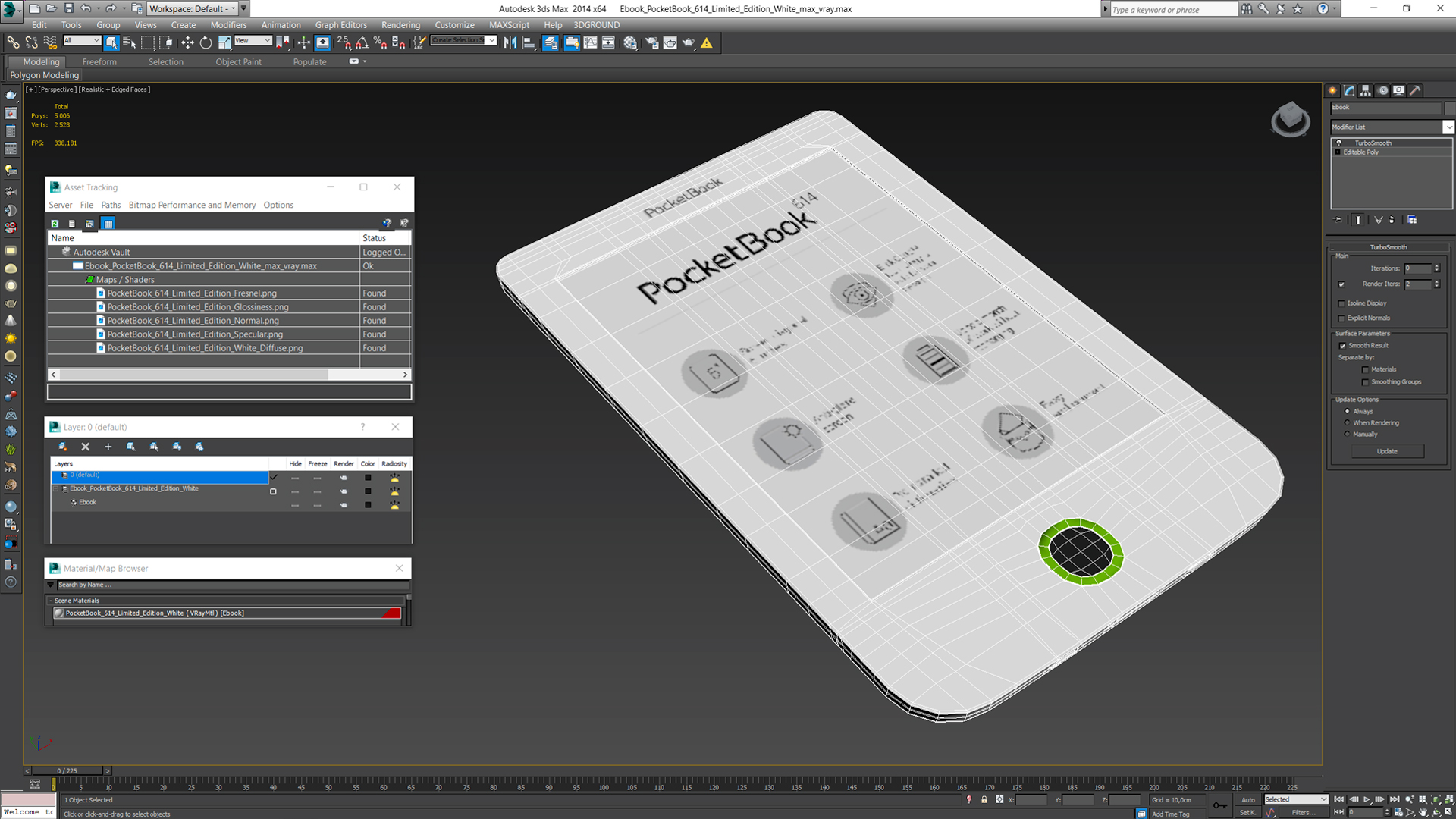Create new layer in Layer dialog
Image resolution: width=1456 pixels, height=819 pixels.
click(x=62, y=447)
